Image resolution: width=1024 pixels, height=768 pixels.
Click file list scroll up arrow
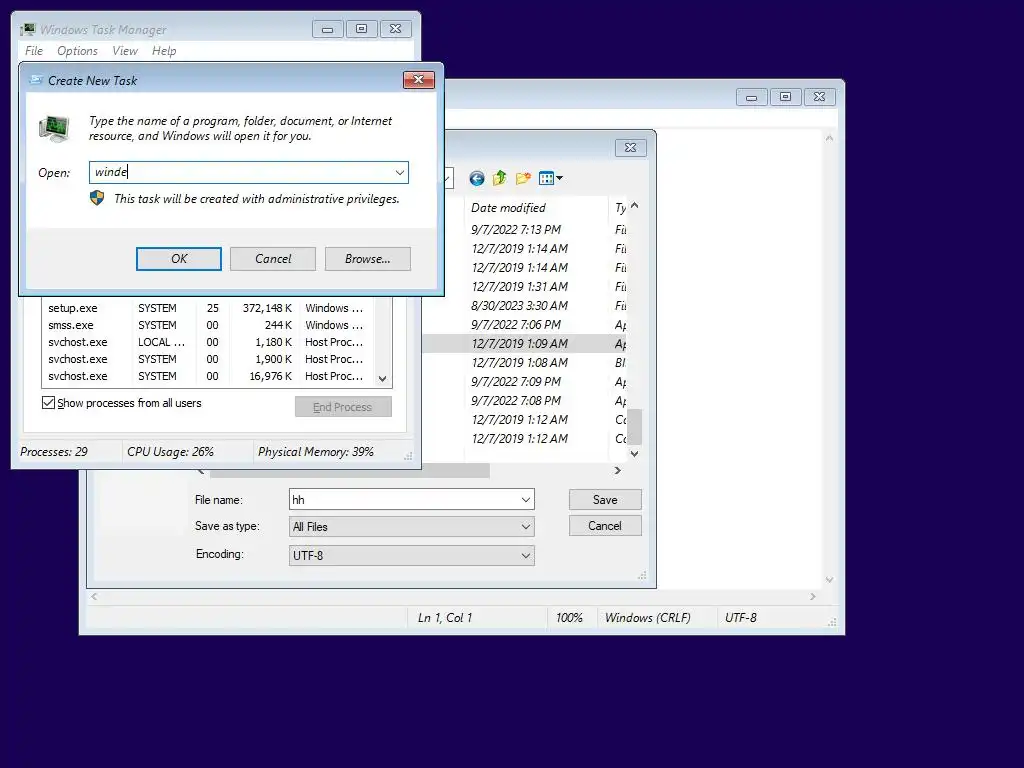(x=634, y=206)
